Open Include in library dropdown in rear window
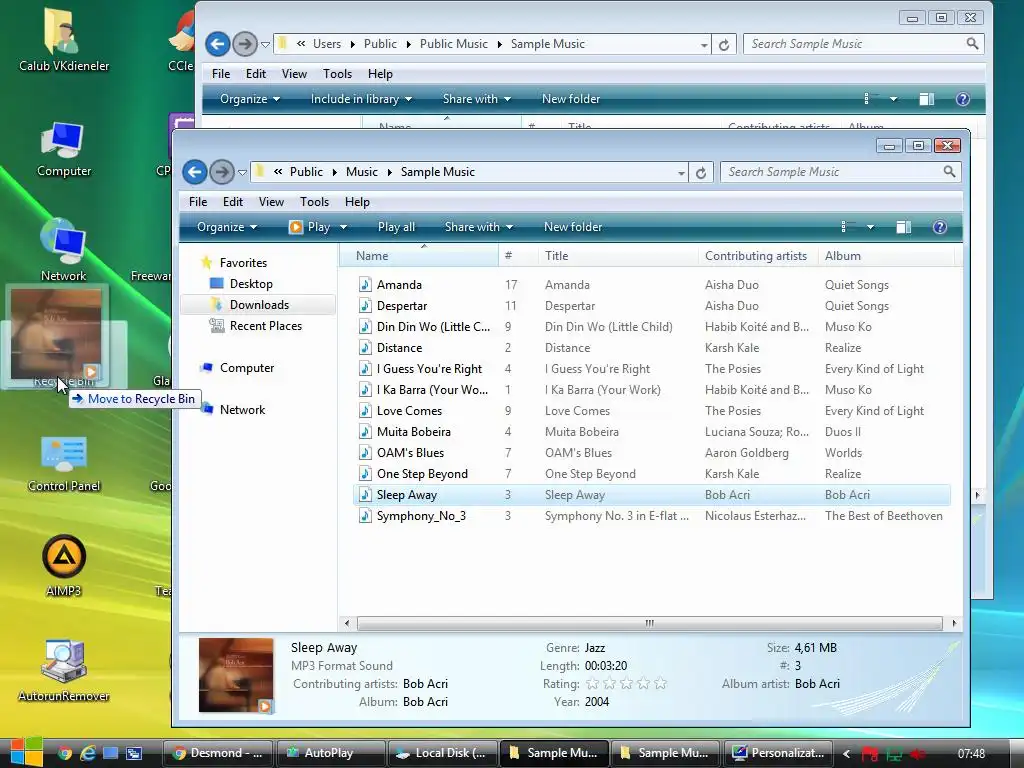The height and width of the screenshot is (768, 1024). pos(361,99)
